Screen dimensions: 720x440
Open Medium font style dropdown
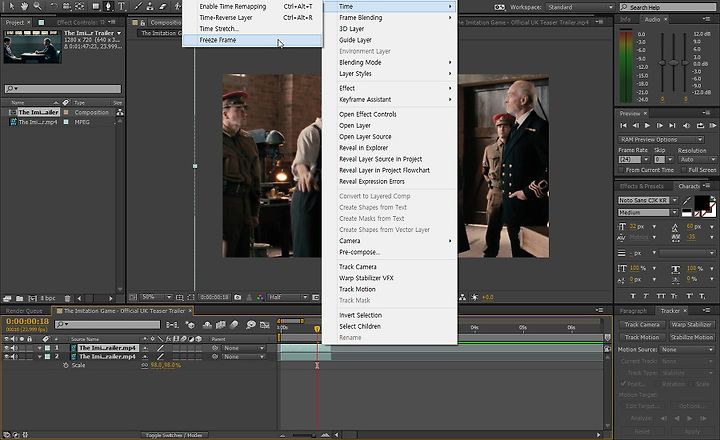(647, 212)
